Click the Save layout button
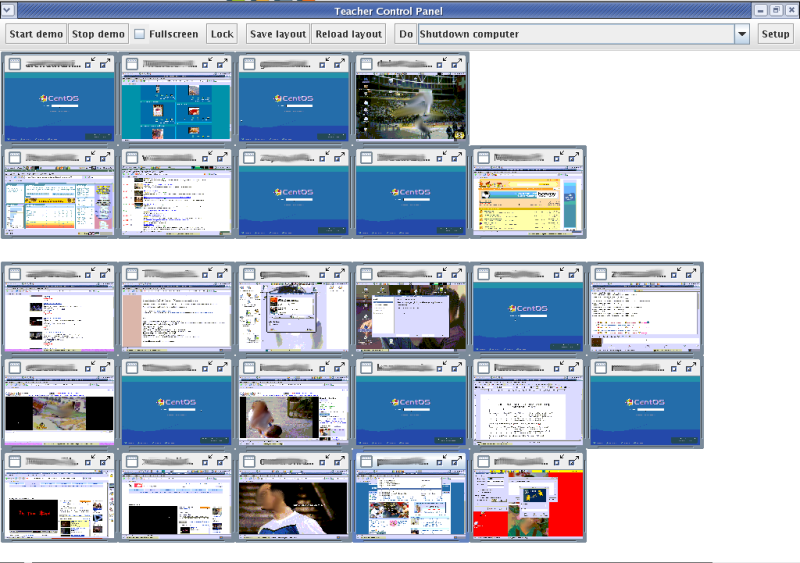Screen dimensions: 800x563 [278, 34]
